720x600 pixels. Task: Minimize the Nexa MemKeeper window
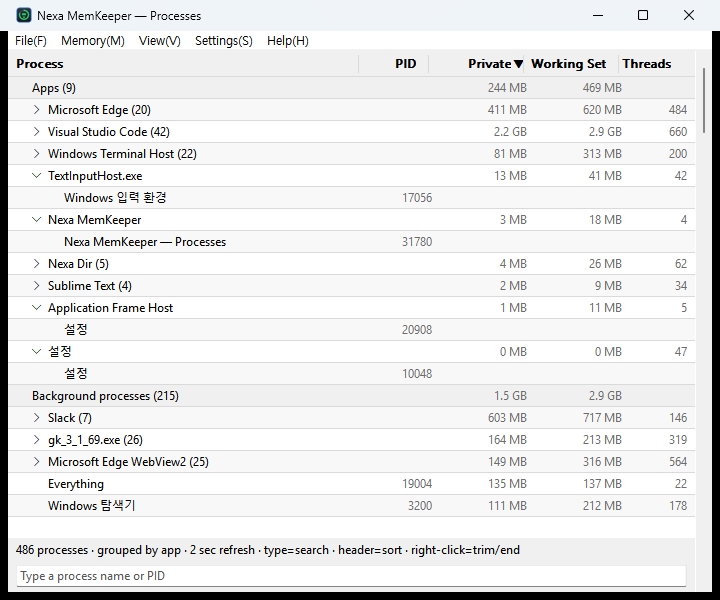point(598,16)
